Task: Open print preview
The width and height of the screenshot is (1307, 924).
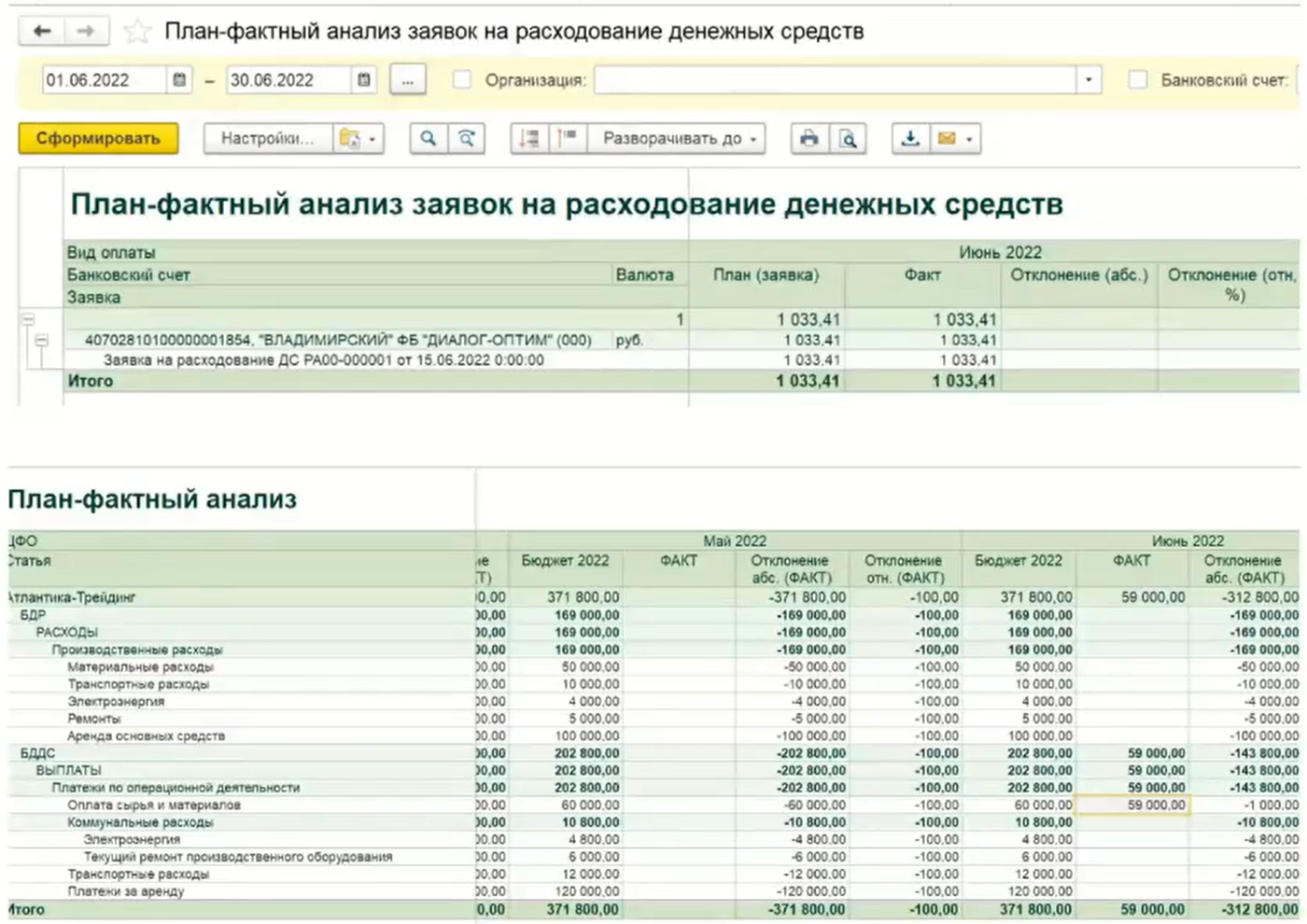Action: point(848,138)
